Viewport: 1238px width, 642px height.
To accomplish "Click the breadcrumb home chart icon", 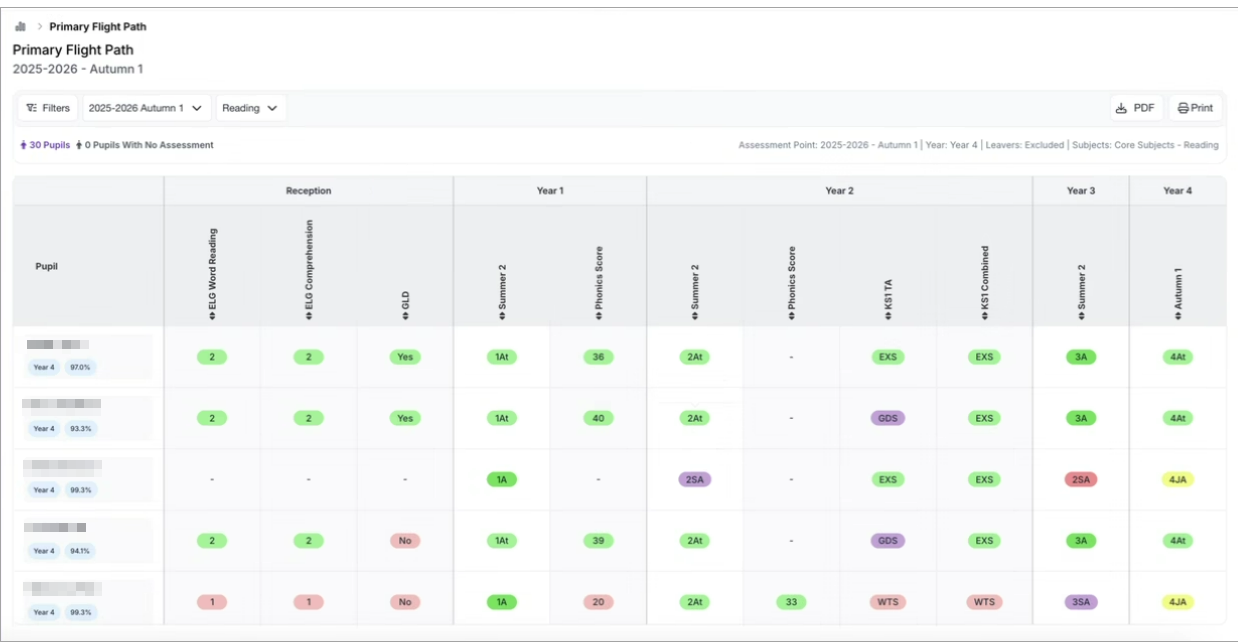I will coord(20,27).
